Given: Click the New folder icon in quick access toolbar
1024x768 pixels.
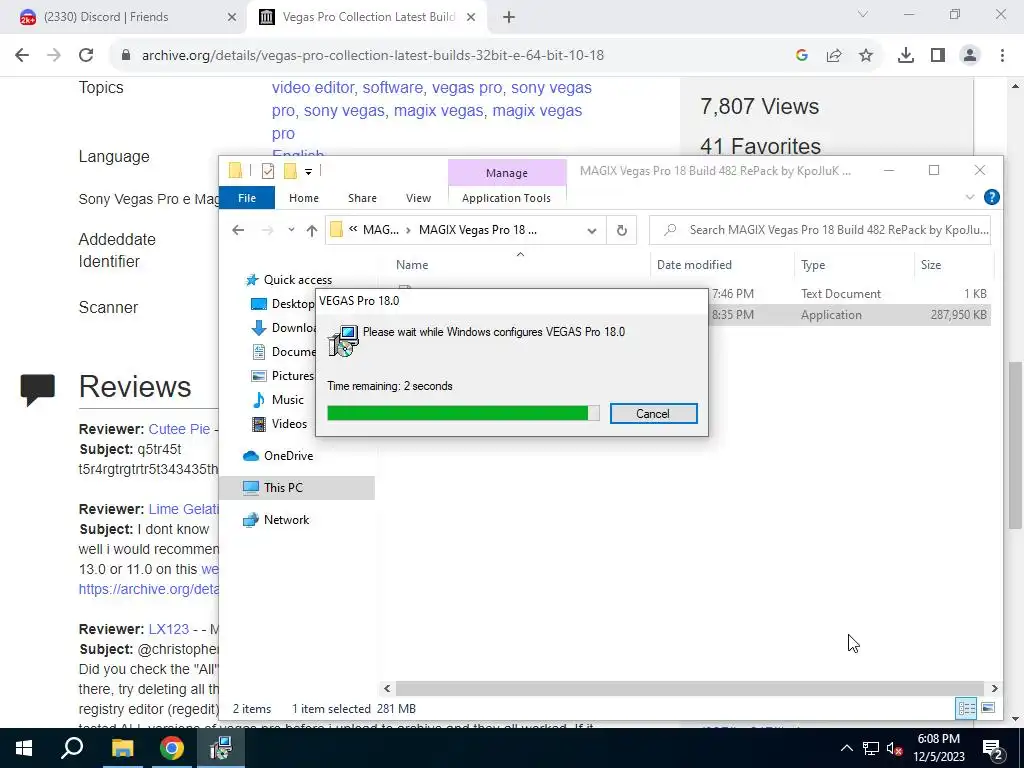Looking at the screenshot, I should [x=290, y=171].
